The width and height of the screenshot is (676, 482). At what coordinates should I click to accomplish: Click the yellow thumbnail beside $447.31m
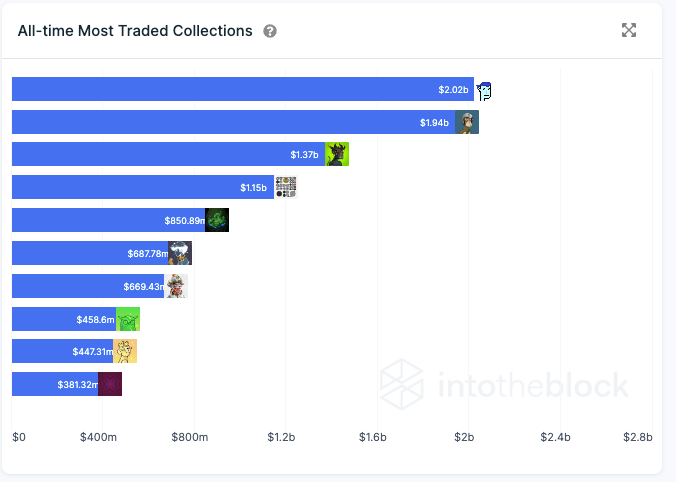124,351
